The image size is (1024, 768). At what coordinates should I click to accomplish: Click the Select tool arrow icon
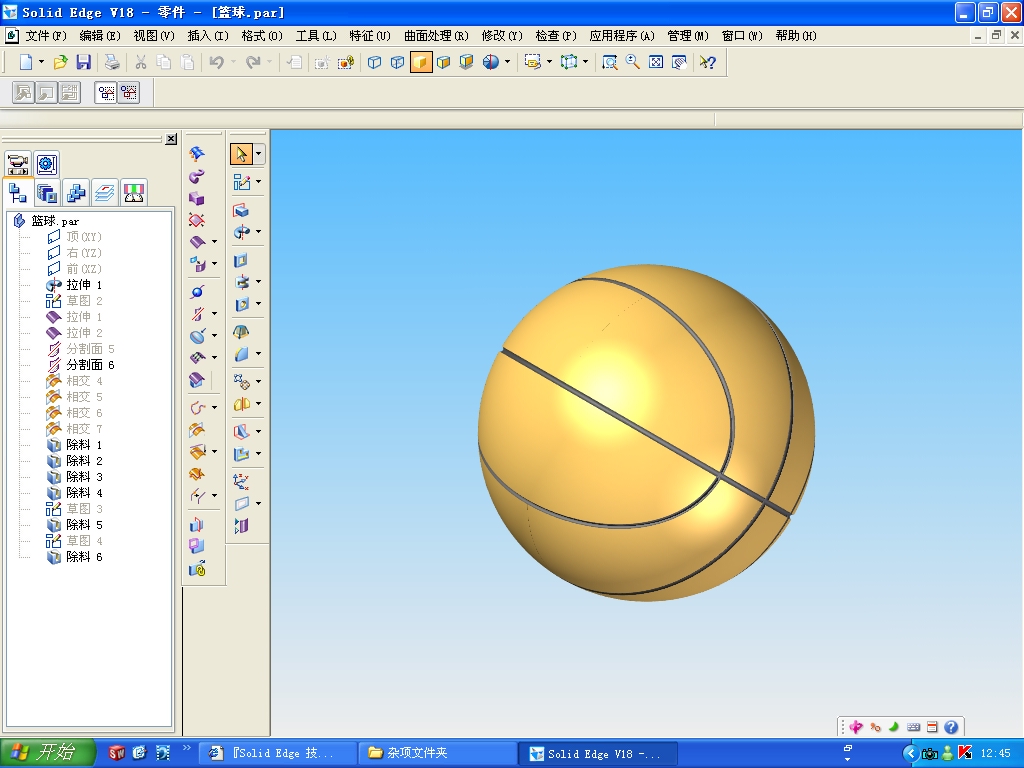click(x=242, y=154)
